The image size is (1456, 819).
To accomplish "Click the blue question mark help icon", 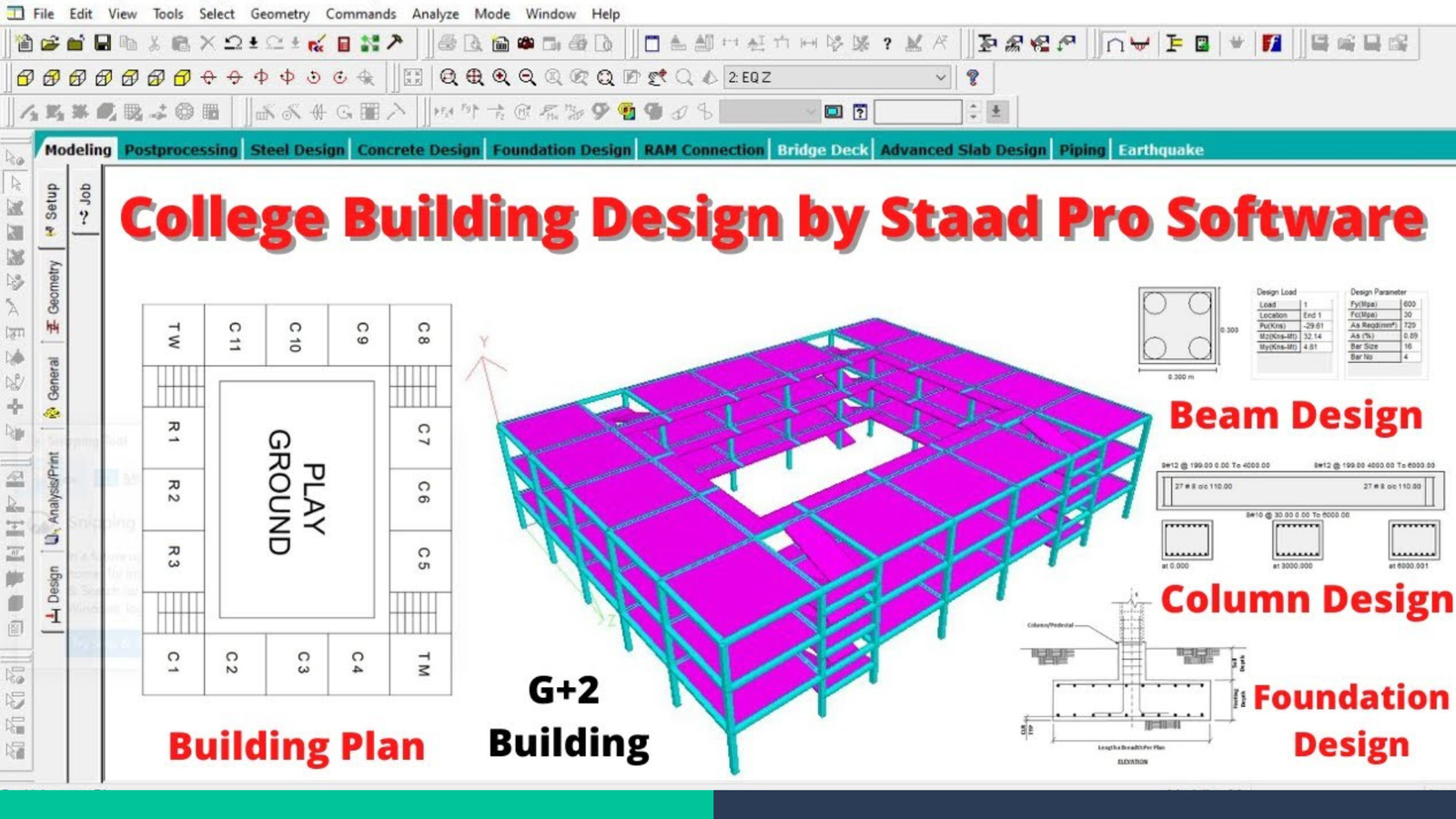I will click(x=973, y=77).
